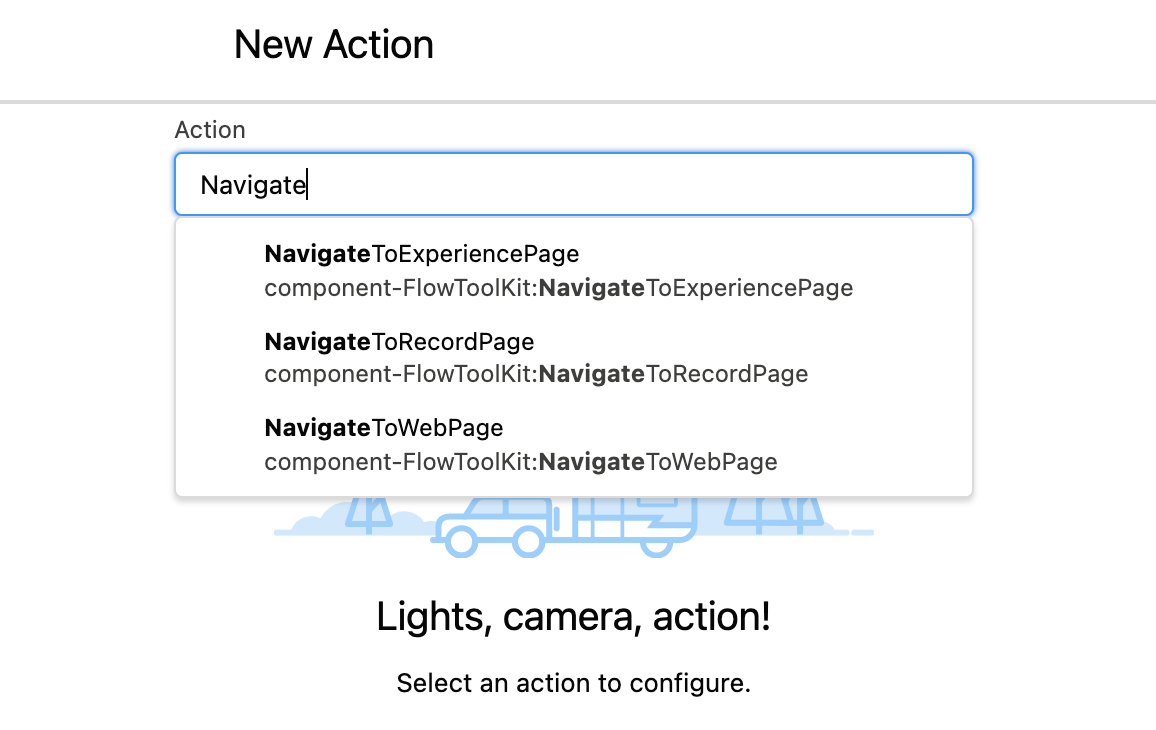Click the car's front wheel in the illustration
Image resolution: width=1156 pixels, height=730 pixels.
[x=461, y=542]
